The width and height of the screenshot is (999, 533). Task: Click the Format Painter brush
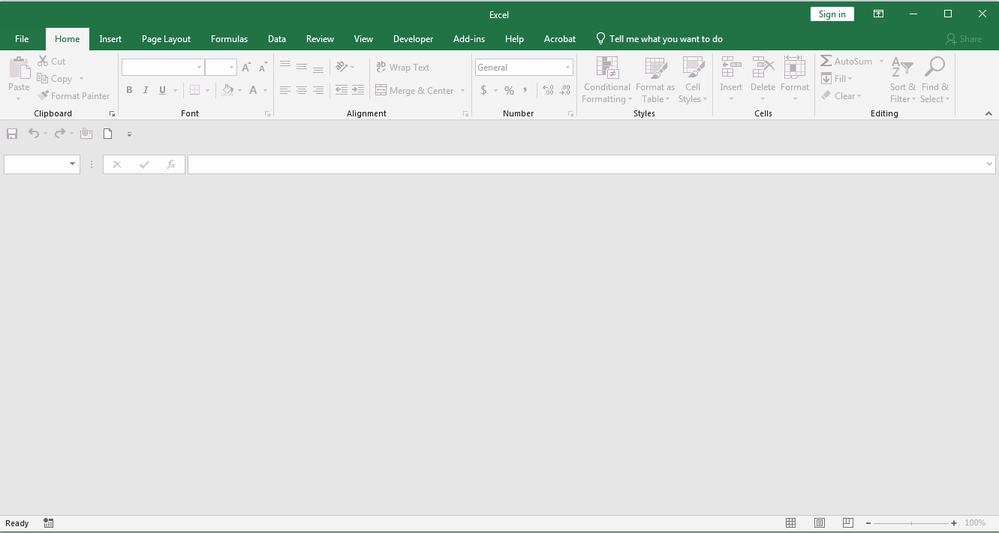tap(43, 96)
